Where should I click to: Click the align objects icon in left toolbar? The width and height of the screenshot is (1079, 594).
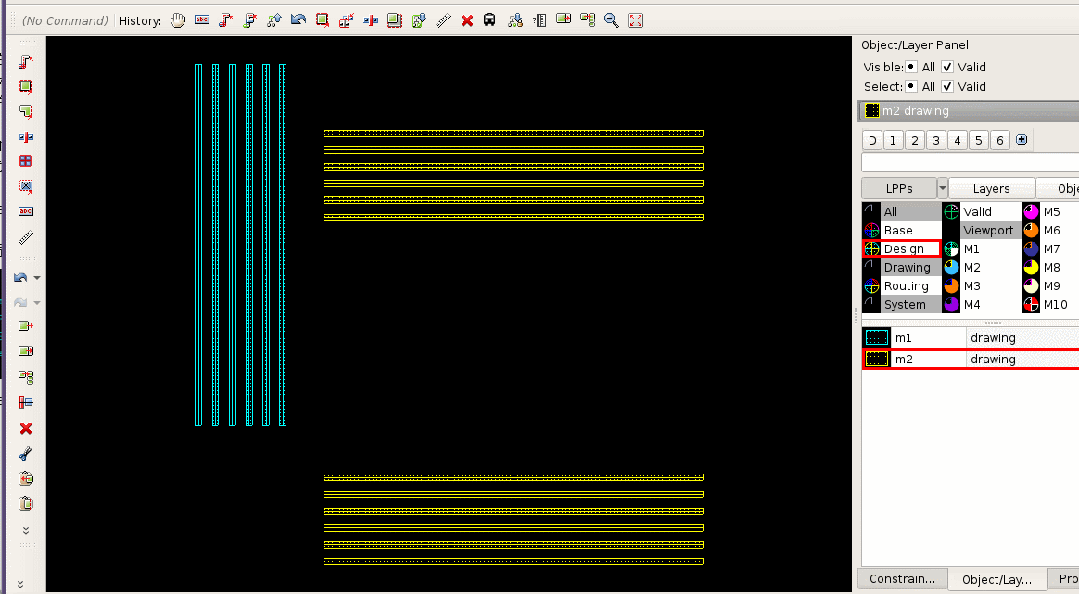coord(25,403)
